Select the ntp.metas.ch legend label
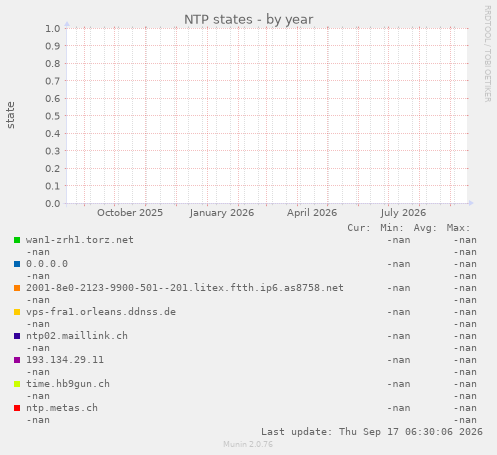Image resolution: width=497 pixels, height=455 pixels. (x=62, y=408)
